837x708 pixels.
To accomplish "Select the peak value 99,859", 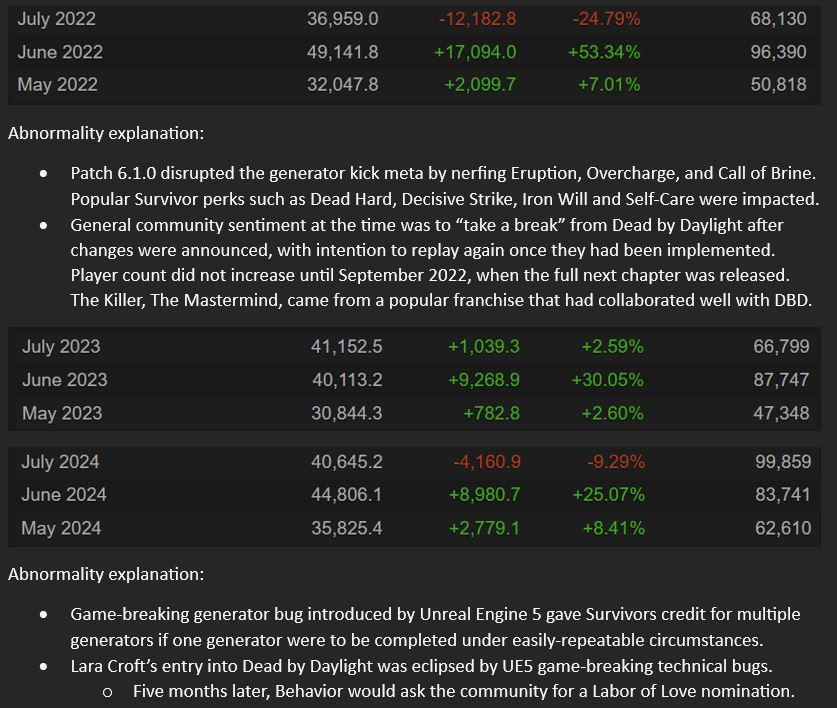I will pos(783,462).
